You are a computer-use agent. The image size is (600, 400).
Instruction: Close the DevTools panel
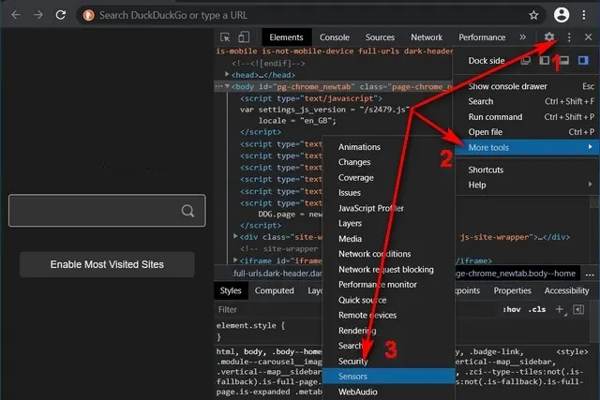point(588,37)
